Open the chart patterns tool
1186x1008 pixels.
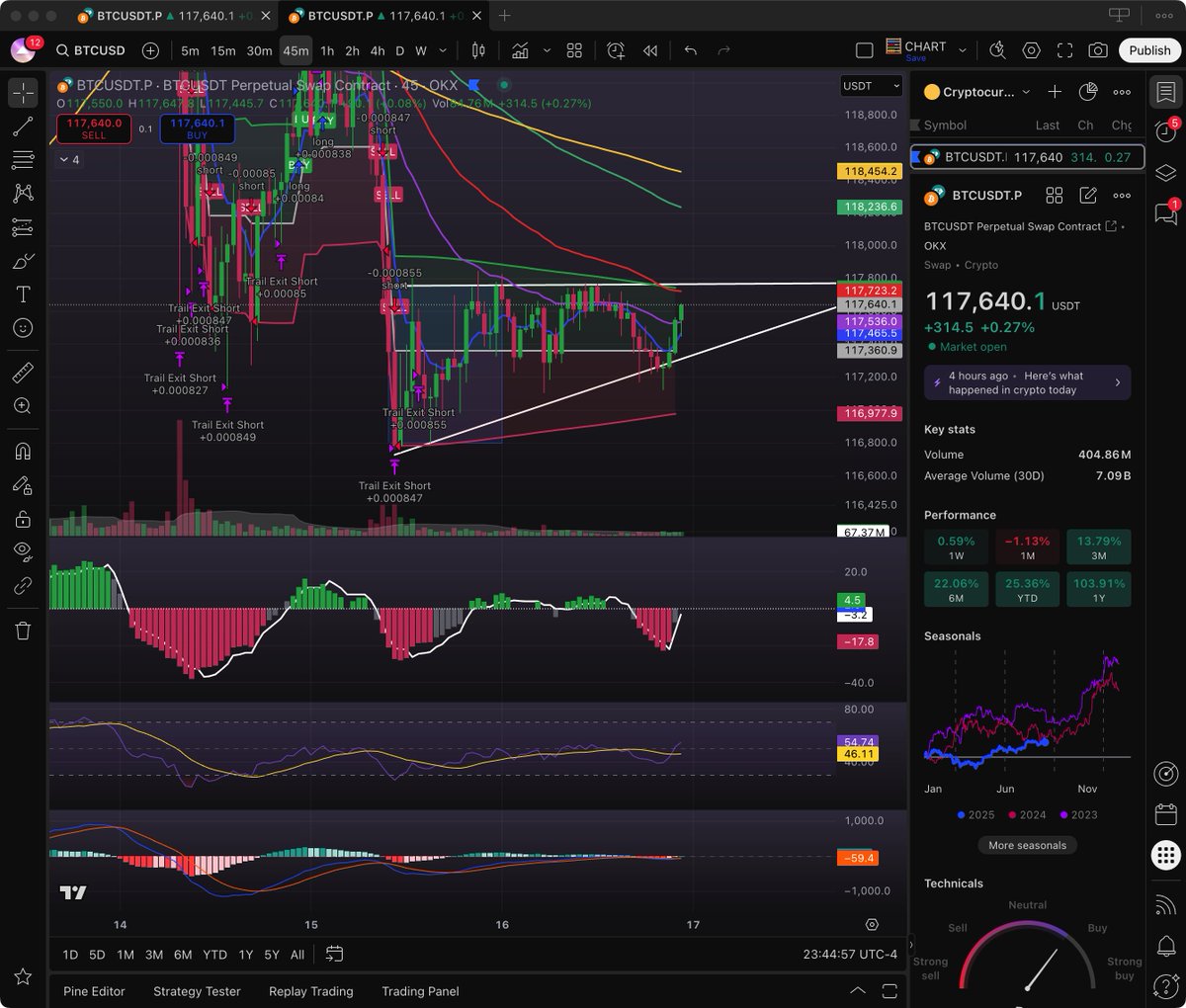point(23,194)
